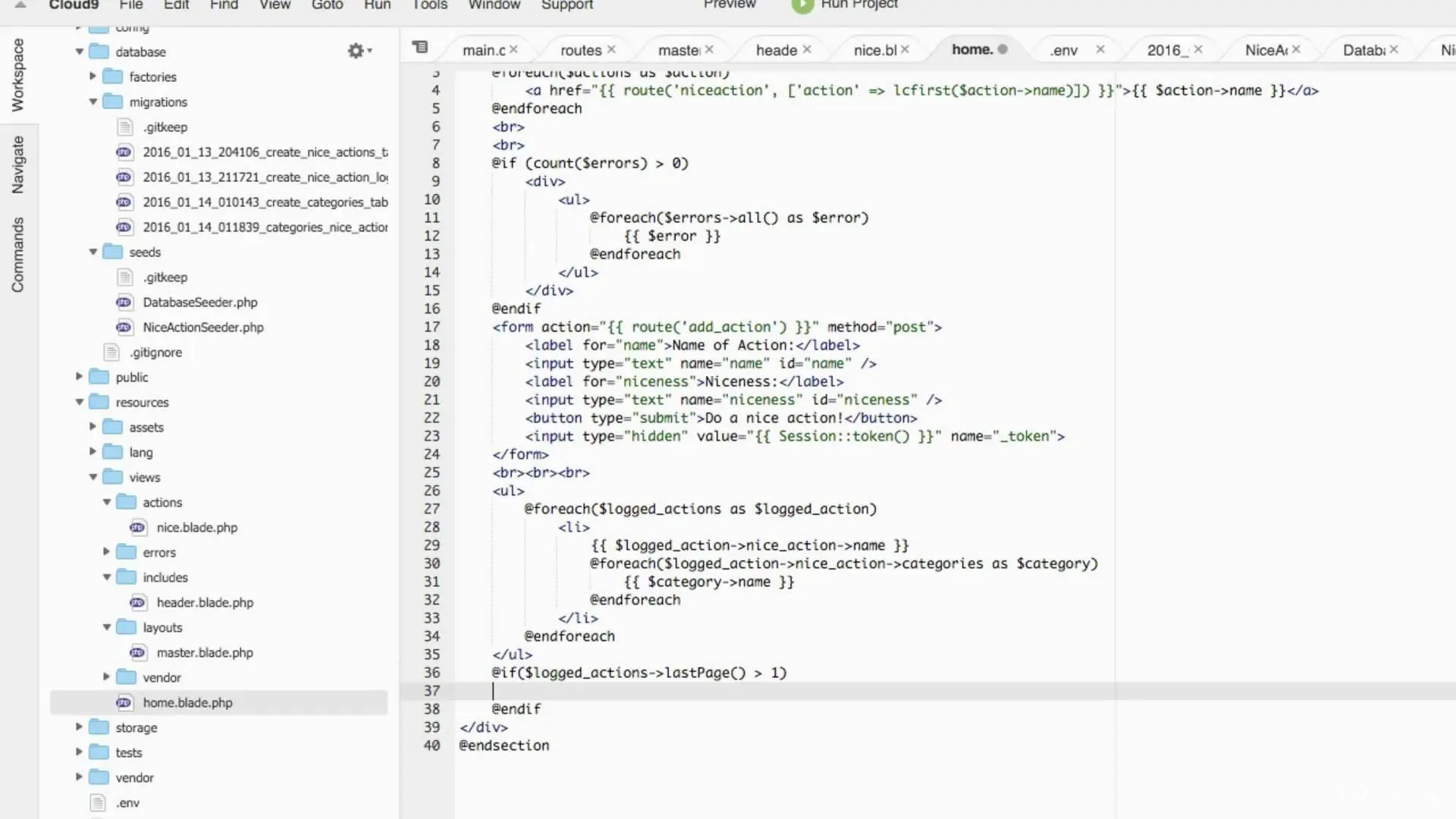Expand the public folder
The image size is (1456, 819).
pyautogui.click(x=79, y=377)
